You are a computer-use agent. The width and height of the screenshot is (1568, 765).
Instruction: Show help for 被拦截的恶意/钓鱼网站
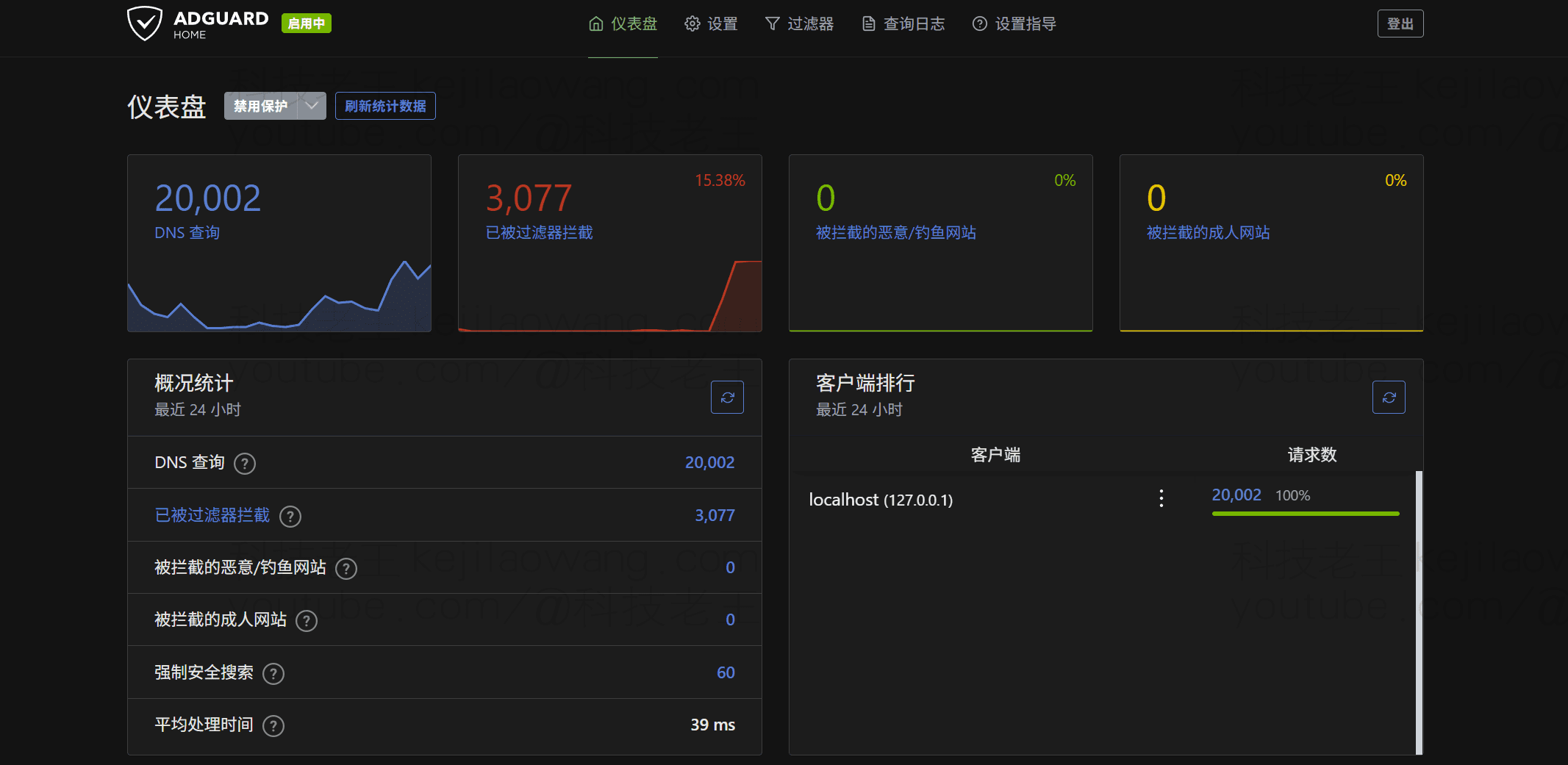point(346,569)
